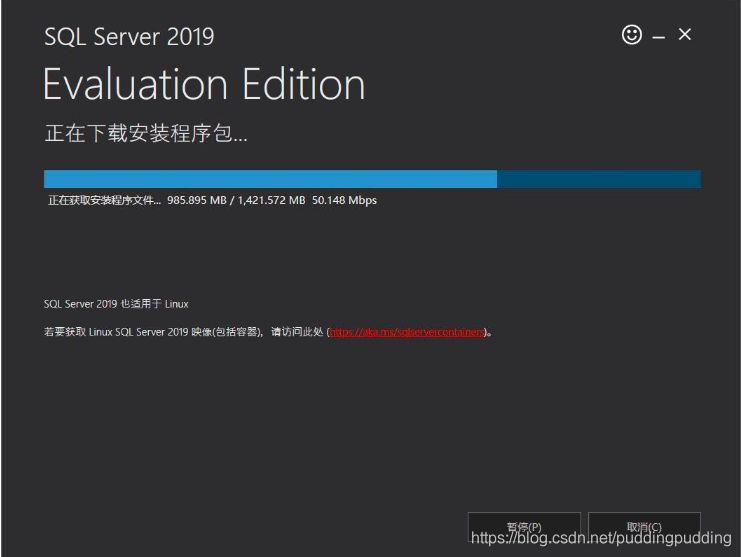Screen dimensions: 741x557
Task: Click the SQL Server 2019 也适用于 Linux line
Action: point(116,304)
